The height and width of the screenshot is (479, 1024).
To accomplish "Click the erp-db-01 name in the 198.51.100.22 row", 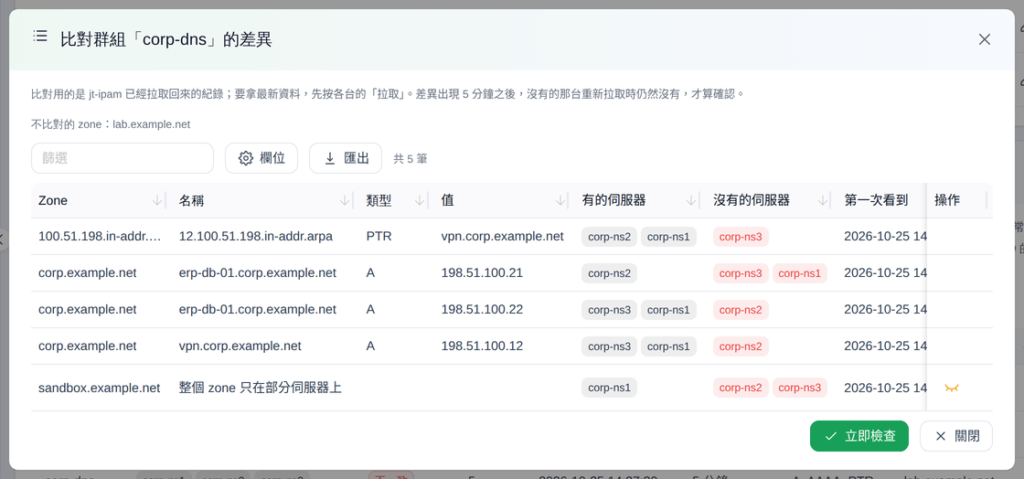I will [x=258, y=310].
